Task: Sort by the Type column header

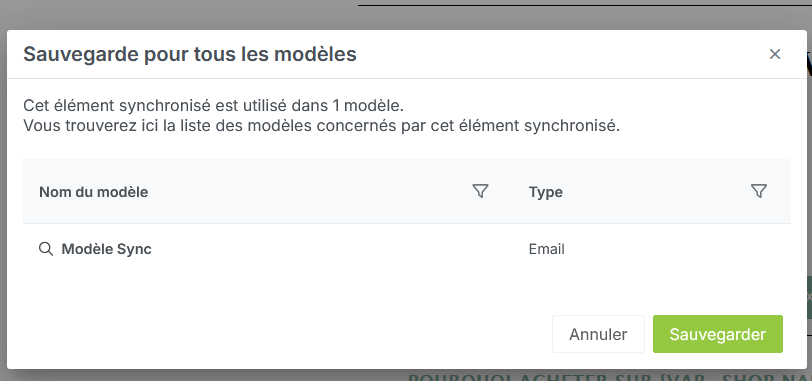Action: 546,192
